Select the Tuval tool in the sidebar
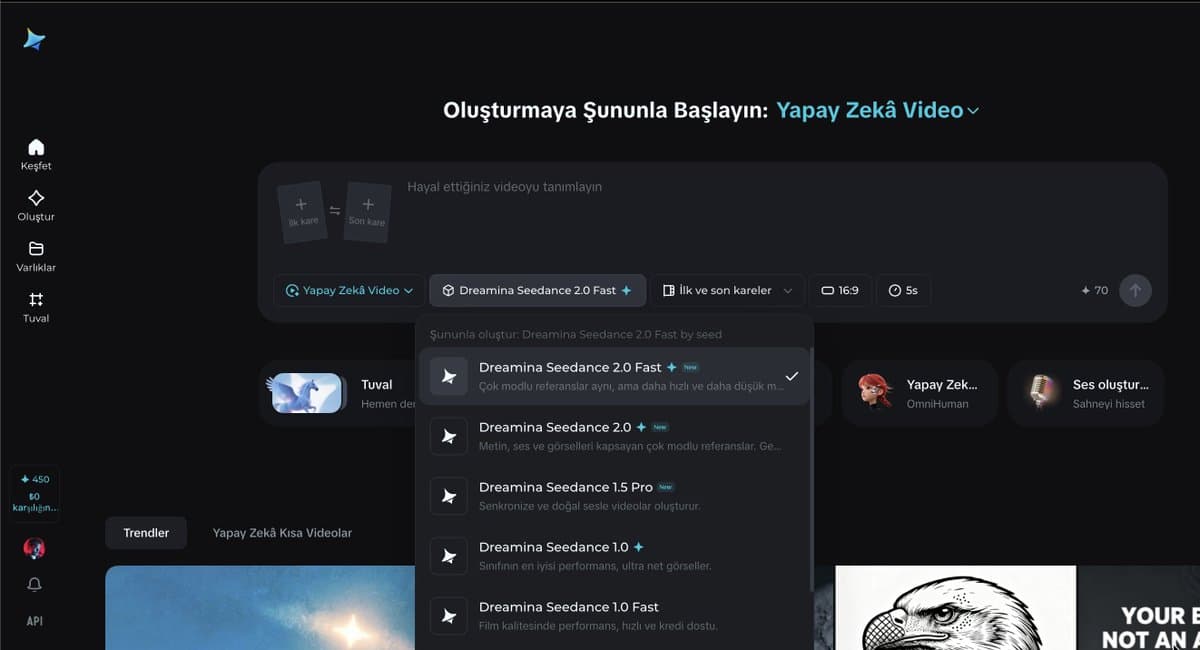 (35, 308)
